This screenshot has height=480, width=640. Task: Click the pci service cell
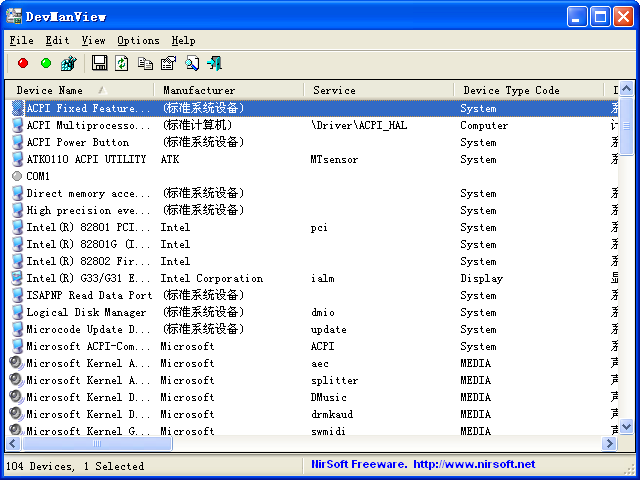pos(319,228)
